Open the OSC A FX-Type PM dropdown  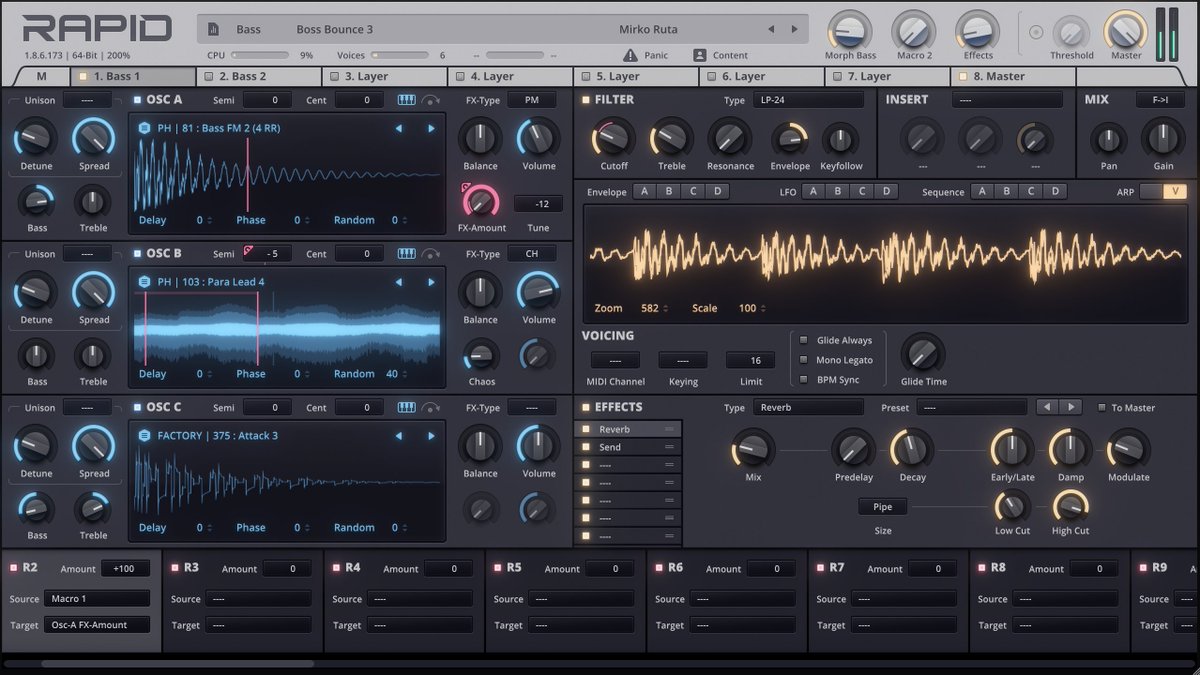[532, 100]
